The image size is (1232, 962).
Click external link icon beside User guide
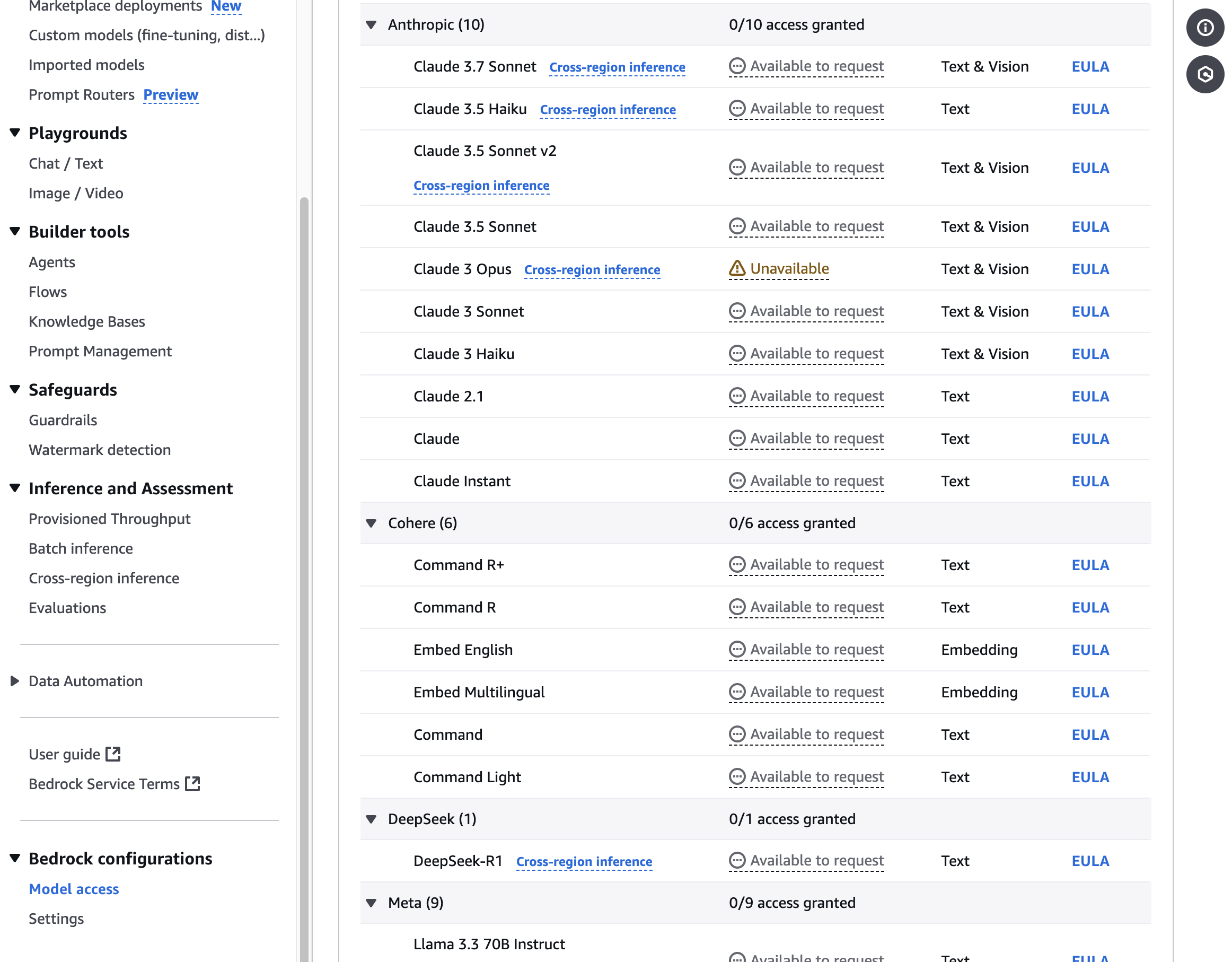[x=113, y=754]
